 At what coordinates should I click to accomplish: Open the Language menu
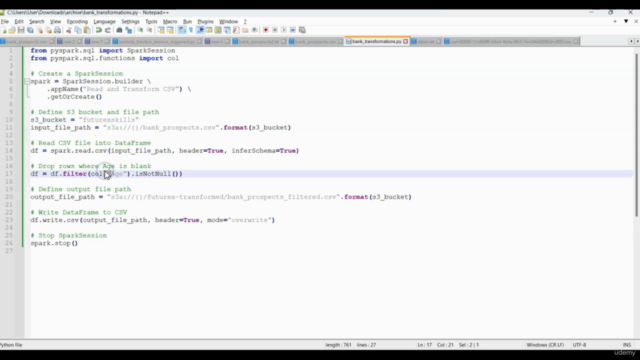[x=104, y=21]
